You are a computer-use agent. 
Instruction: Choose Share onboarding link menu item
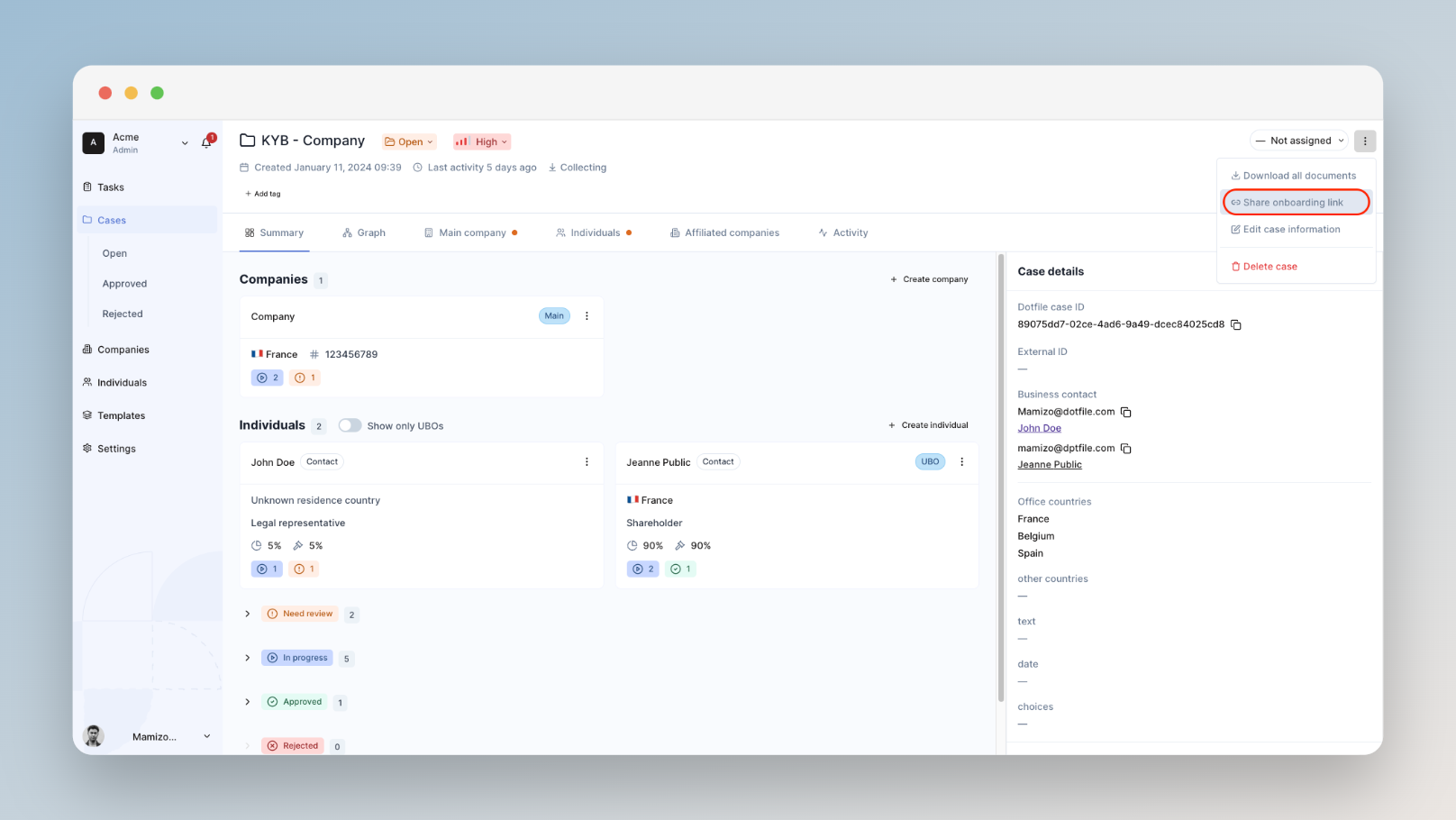[1296, 203]
